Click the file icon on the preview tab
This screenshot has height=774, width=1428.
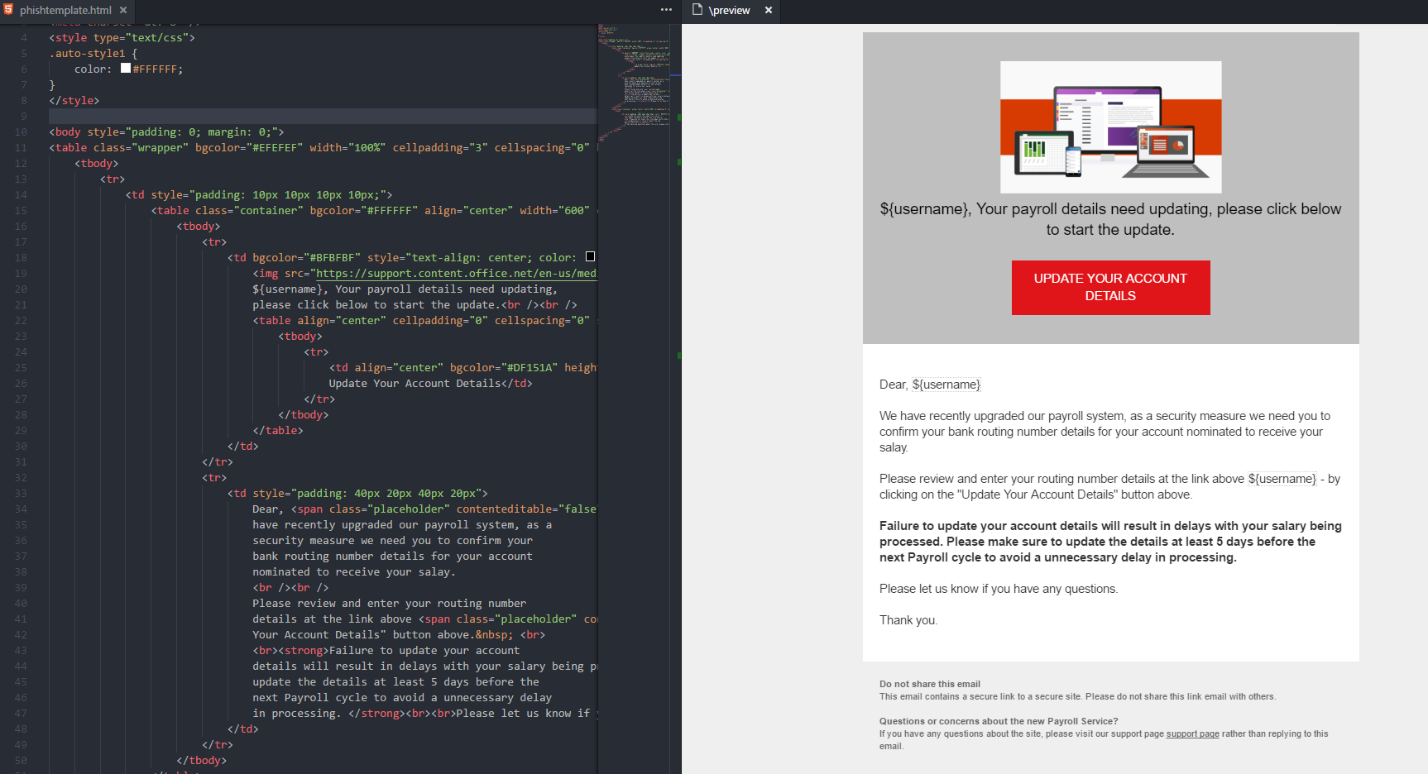(x=698, y=10)
